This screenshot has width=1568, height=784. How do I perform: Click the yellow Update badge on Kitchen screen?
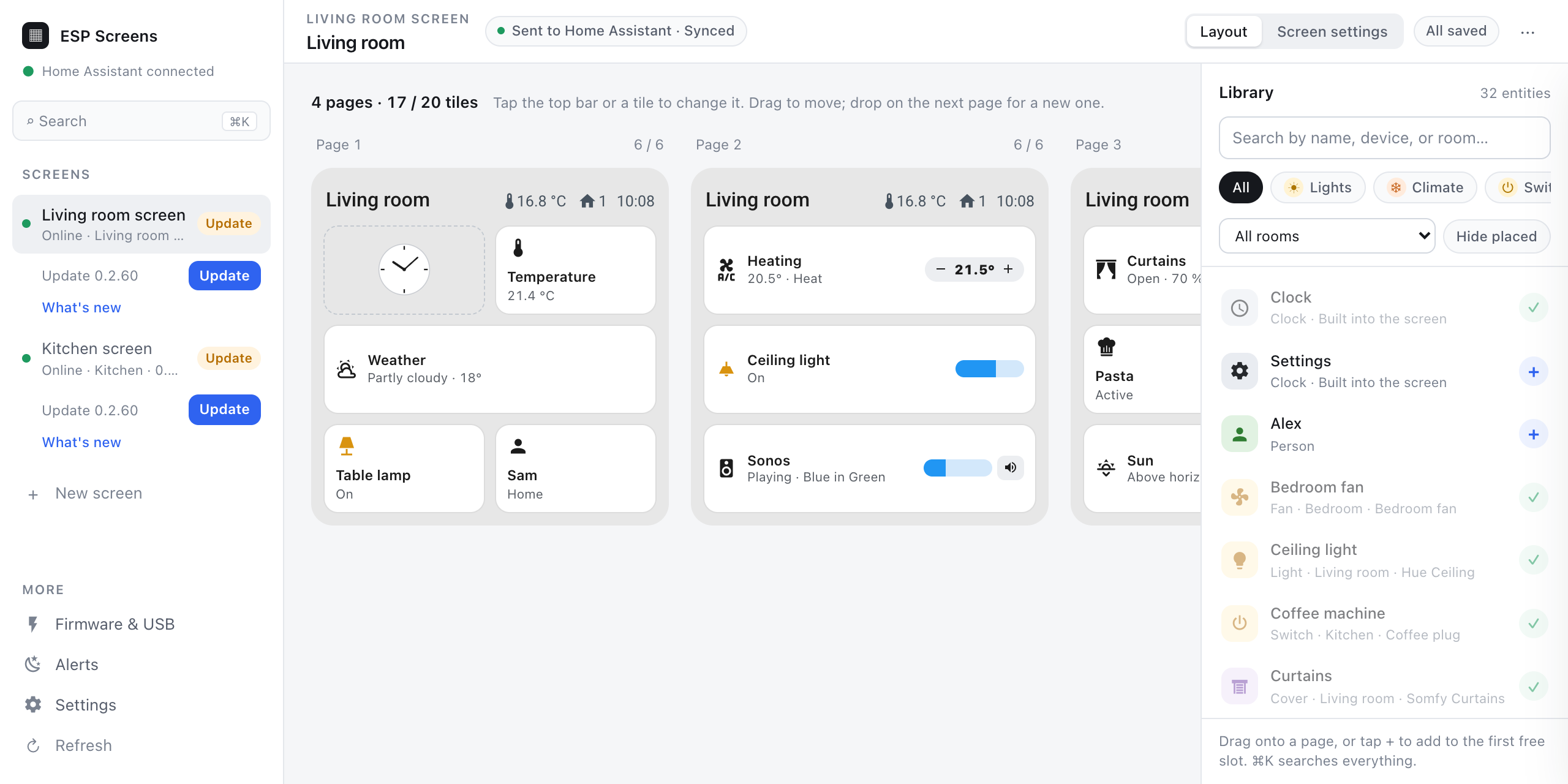tap(229, 358)
